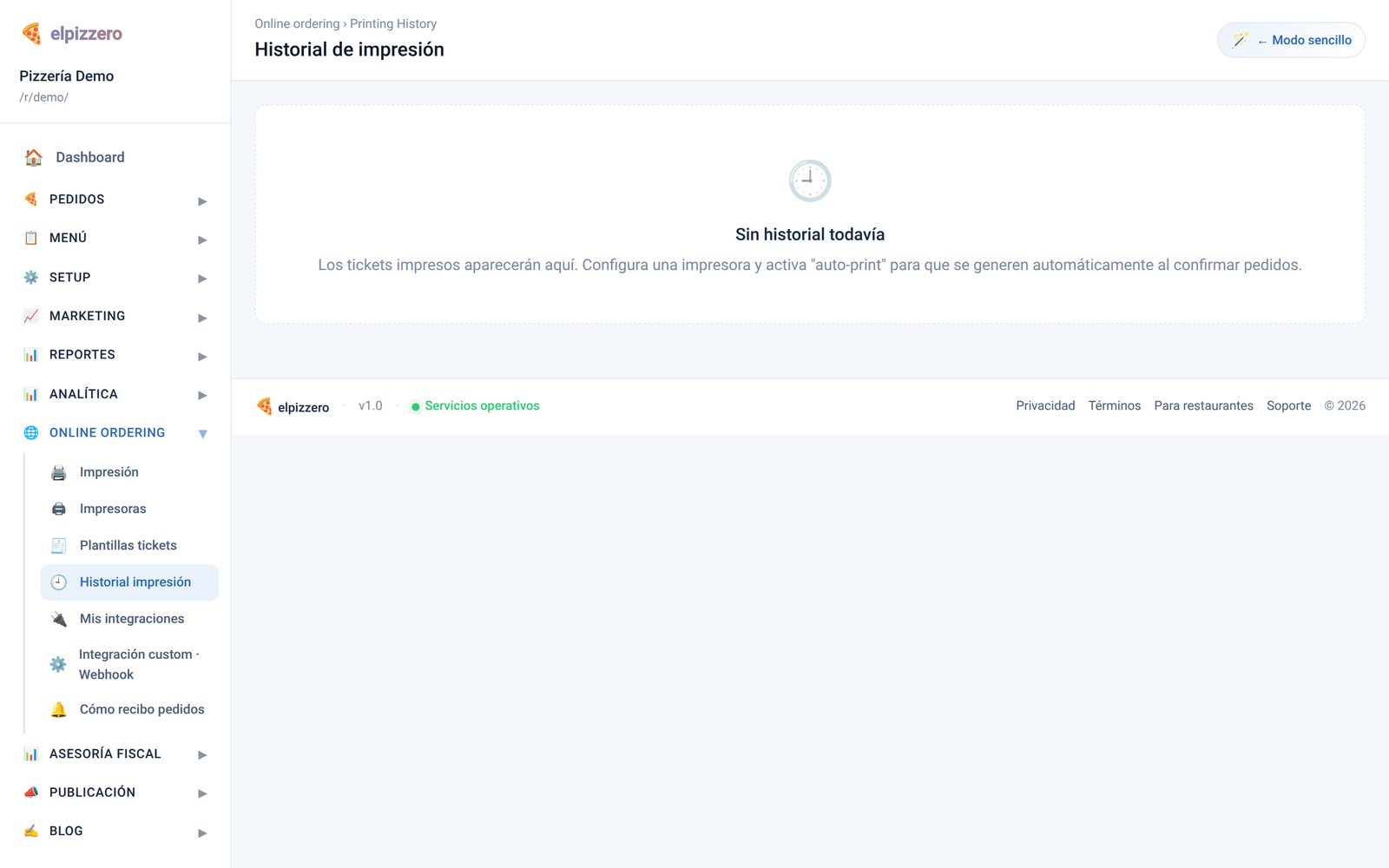Collapse the ONLINE ORDERING section arrow
This screenshot has height=868, width=1389.
tap(202, 434)
